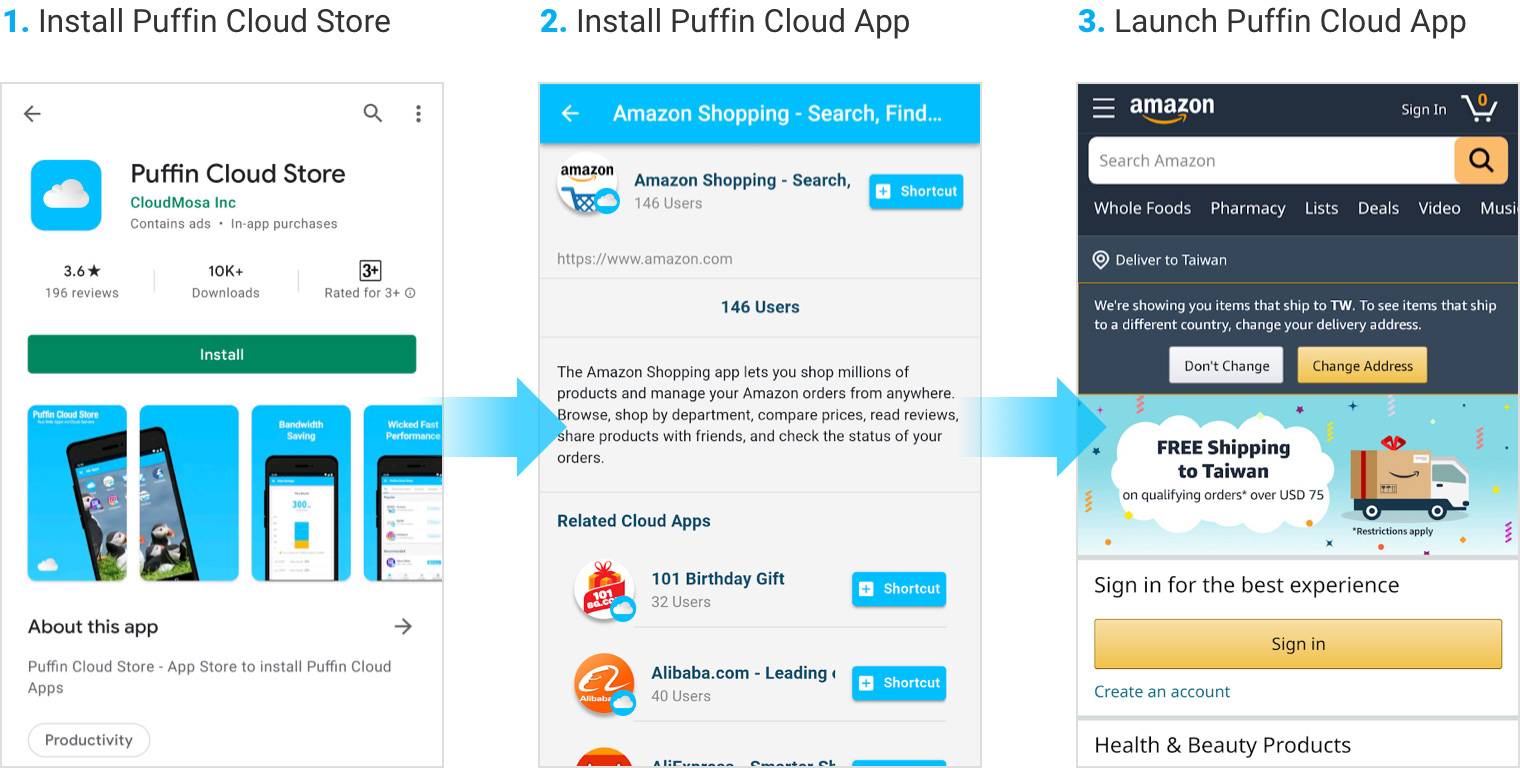
Task: Click the Change Address button
Action: (1361, 366)
